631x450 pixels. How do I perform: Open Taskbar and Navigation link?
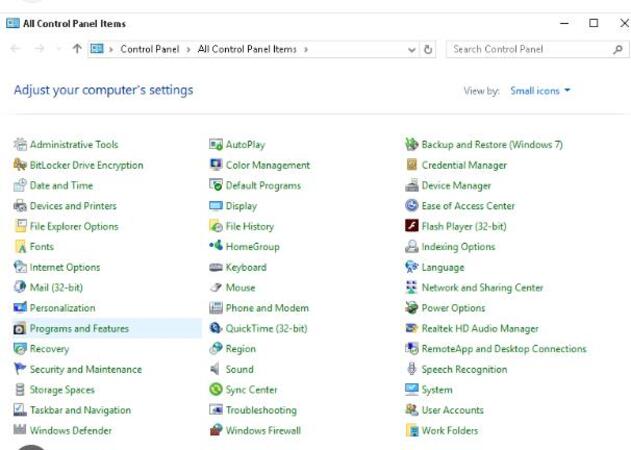pos(80,410)
